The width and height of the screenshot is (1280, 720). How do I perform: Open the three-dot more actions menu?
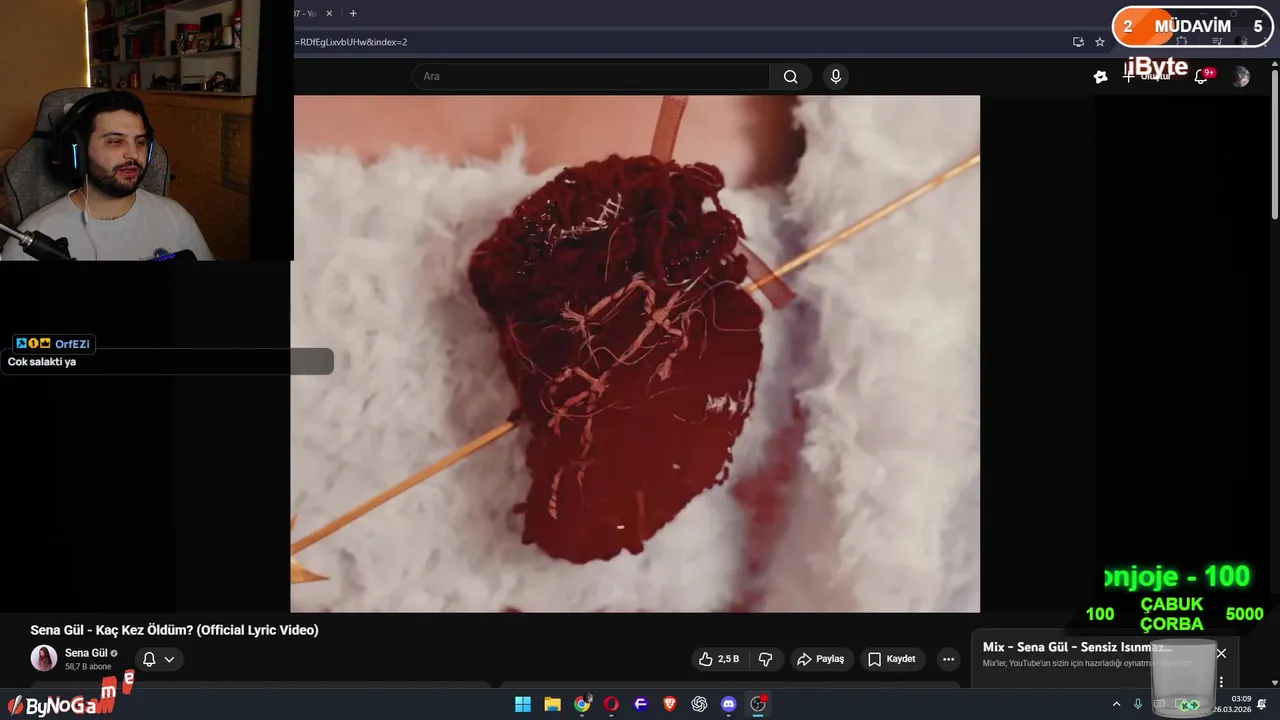(948, 659)
